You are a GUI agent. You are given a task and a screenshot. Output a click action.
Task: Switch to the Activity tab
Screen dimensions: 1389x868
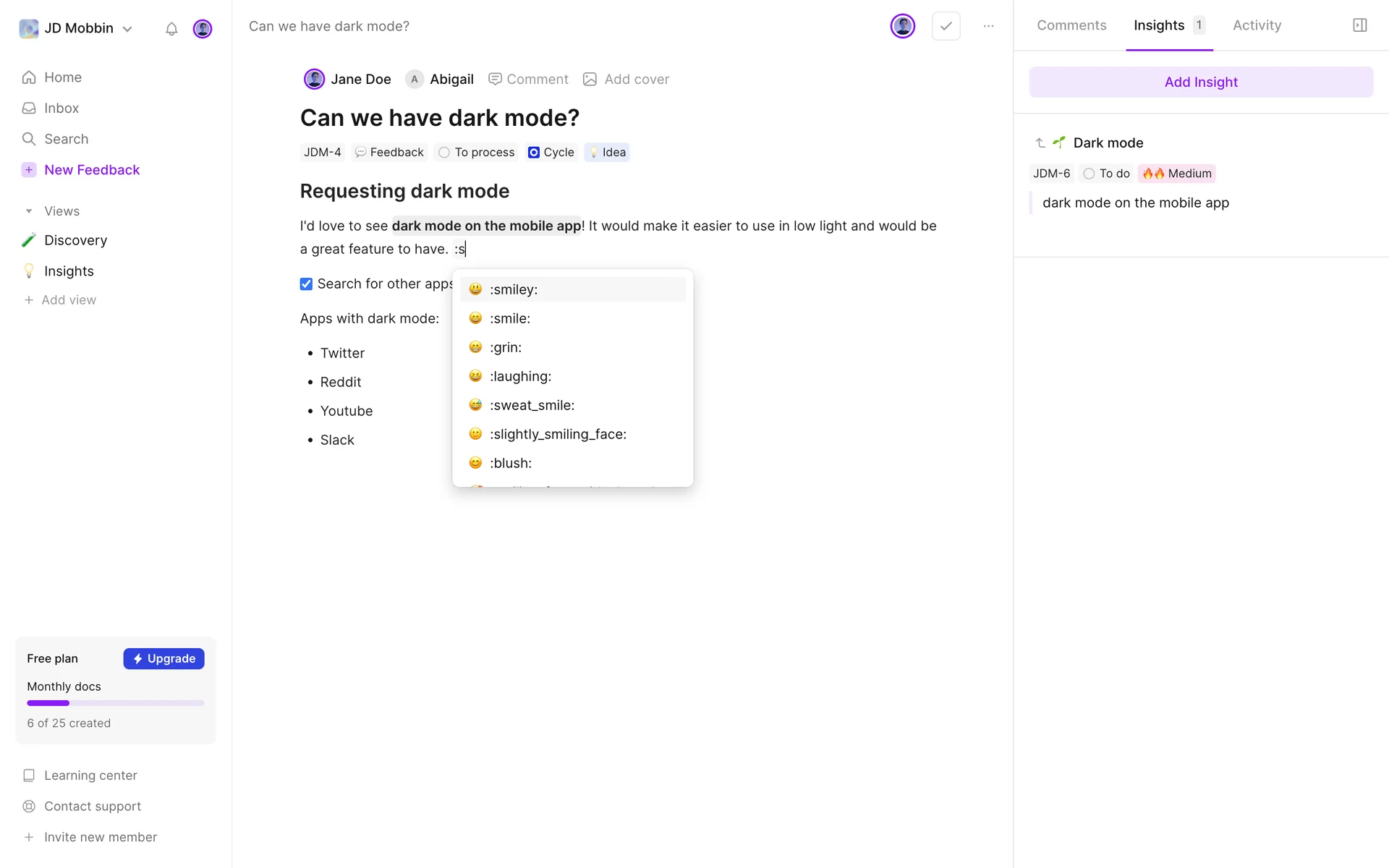tap(1257, 25)
